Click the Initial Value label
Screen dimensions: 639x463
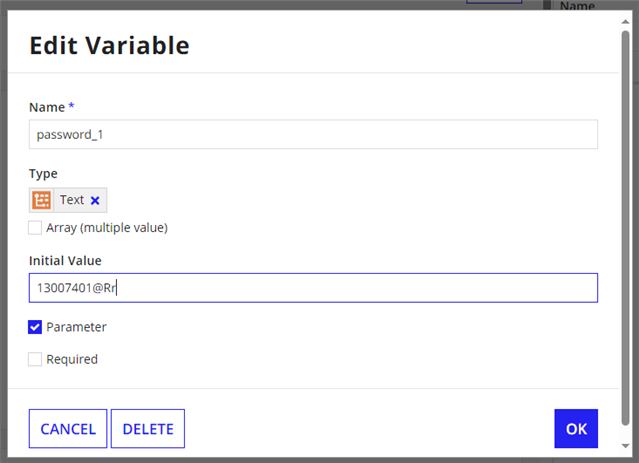click(x=65, y=260)
